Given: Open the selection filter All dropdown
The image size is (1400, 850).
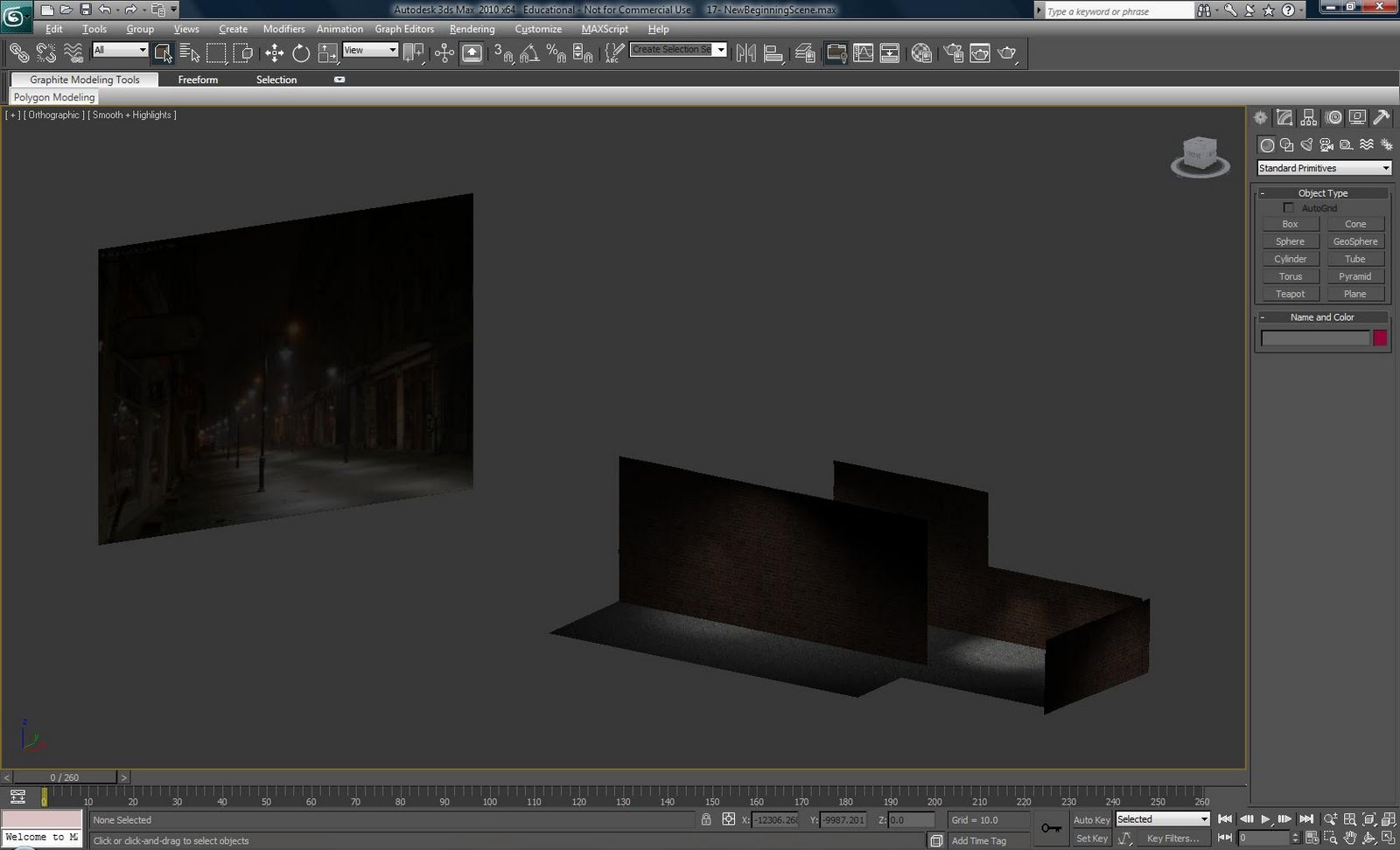Looking at the screenshot, I should pyautogui.click(x=120, y=50).
